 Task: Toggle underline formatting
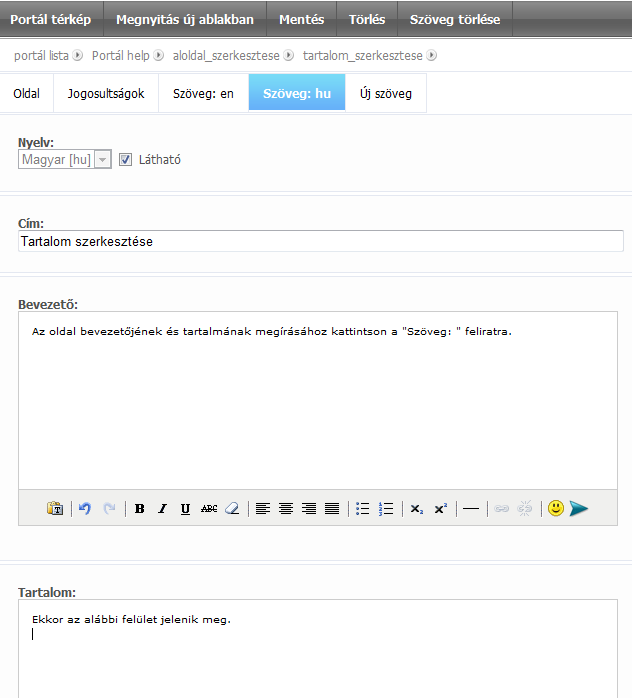point(186,508)
